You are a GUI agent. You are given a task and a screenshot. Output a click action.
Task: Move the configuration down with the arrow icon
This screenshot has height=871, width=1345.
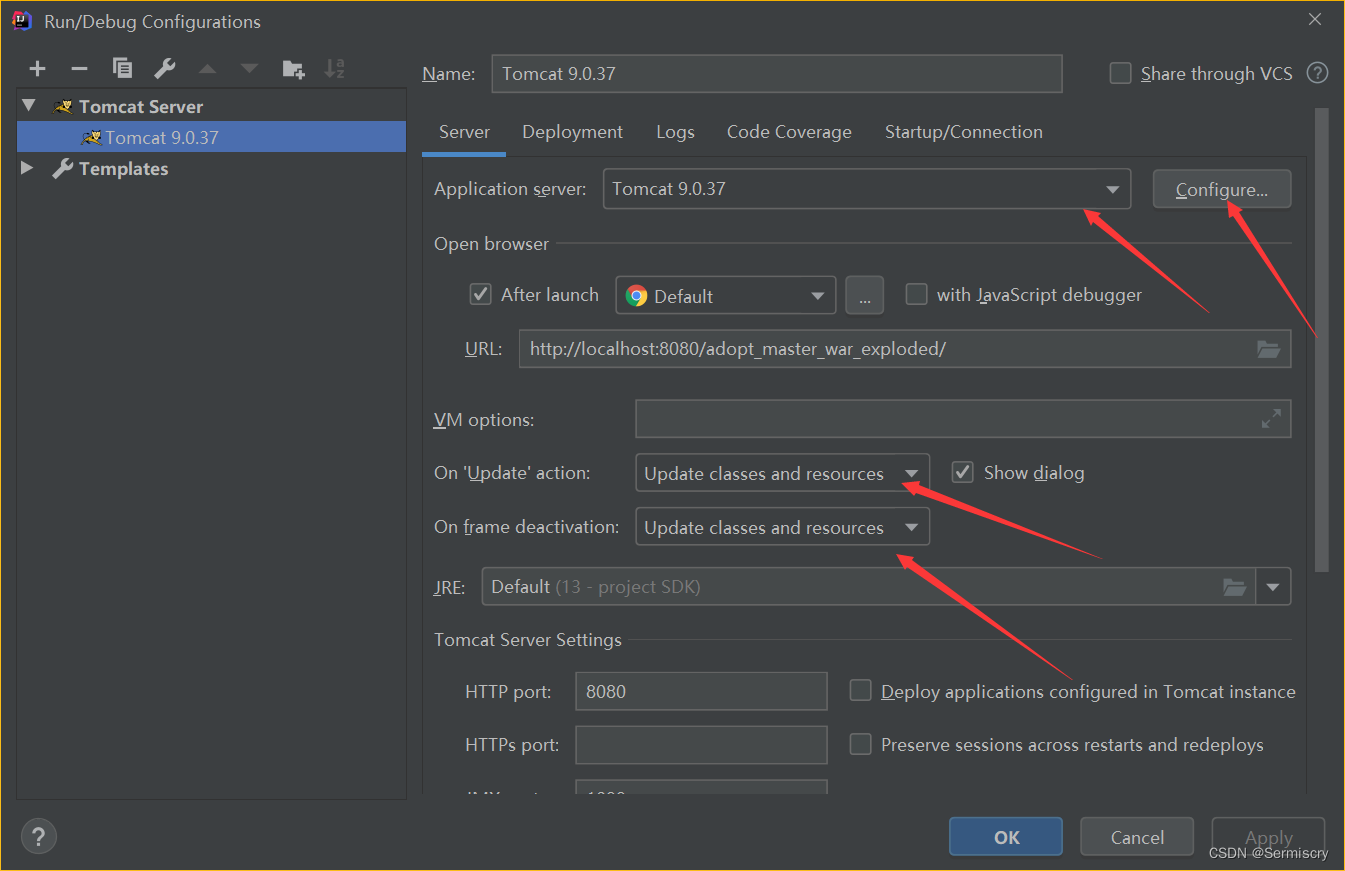[249, 69]
